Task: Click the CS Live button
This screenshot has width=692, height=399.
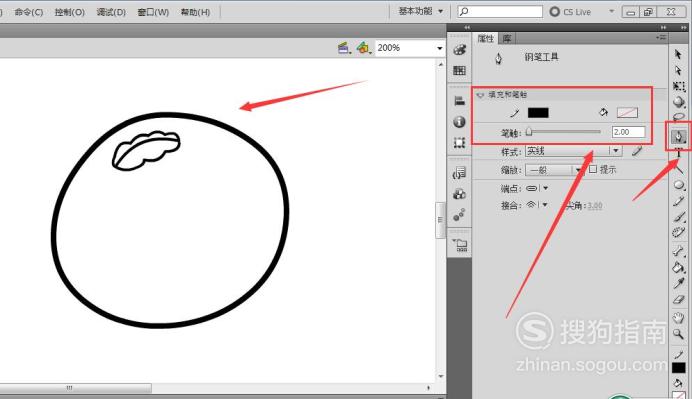Action: (570, 11)
